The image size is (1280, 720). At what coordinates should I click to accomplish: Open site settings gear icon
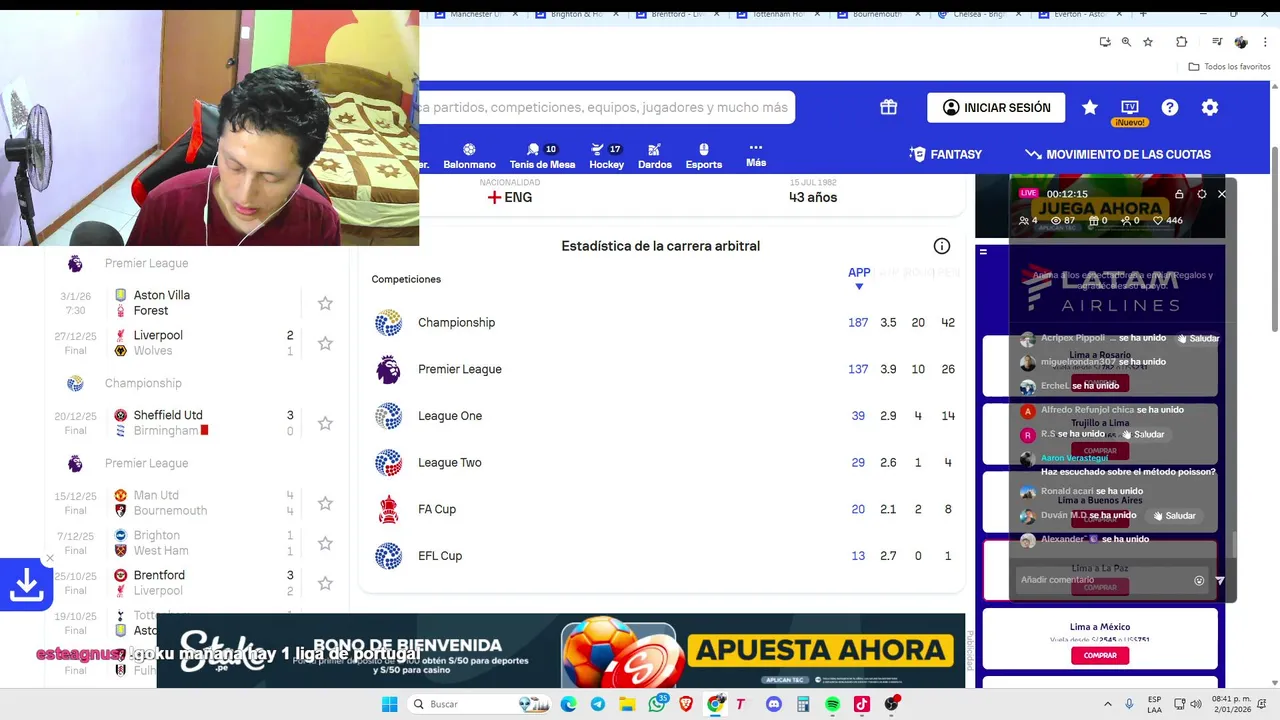[1210, 107]
